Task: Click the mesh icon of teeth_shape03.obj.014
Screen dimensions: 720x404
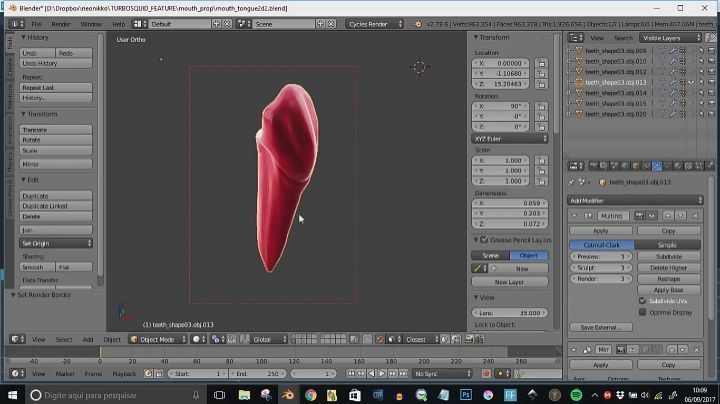Action: click(x=579, y=93)
